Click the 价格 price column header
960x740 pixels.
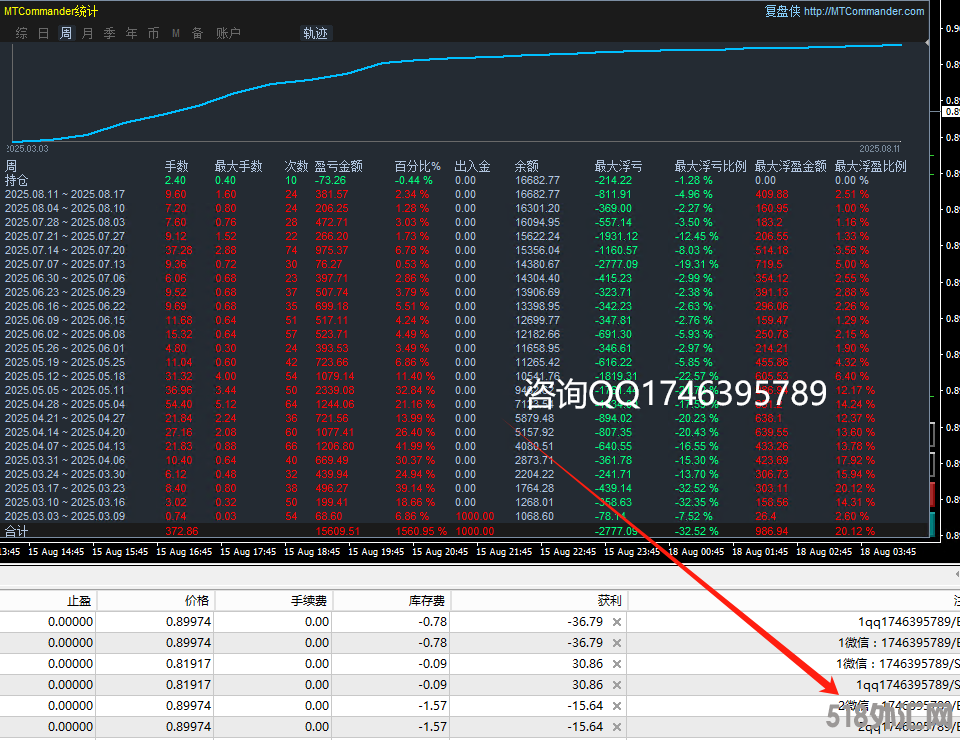click(x=197, y=601)
